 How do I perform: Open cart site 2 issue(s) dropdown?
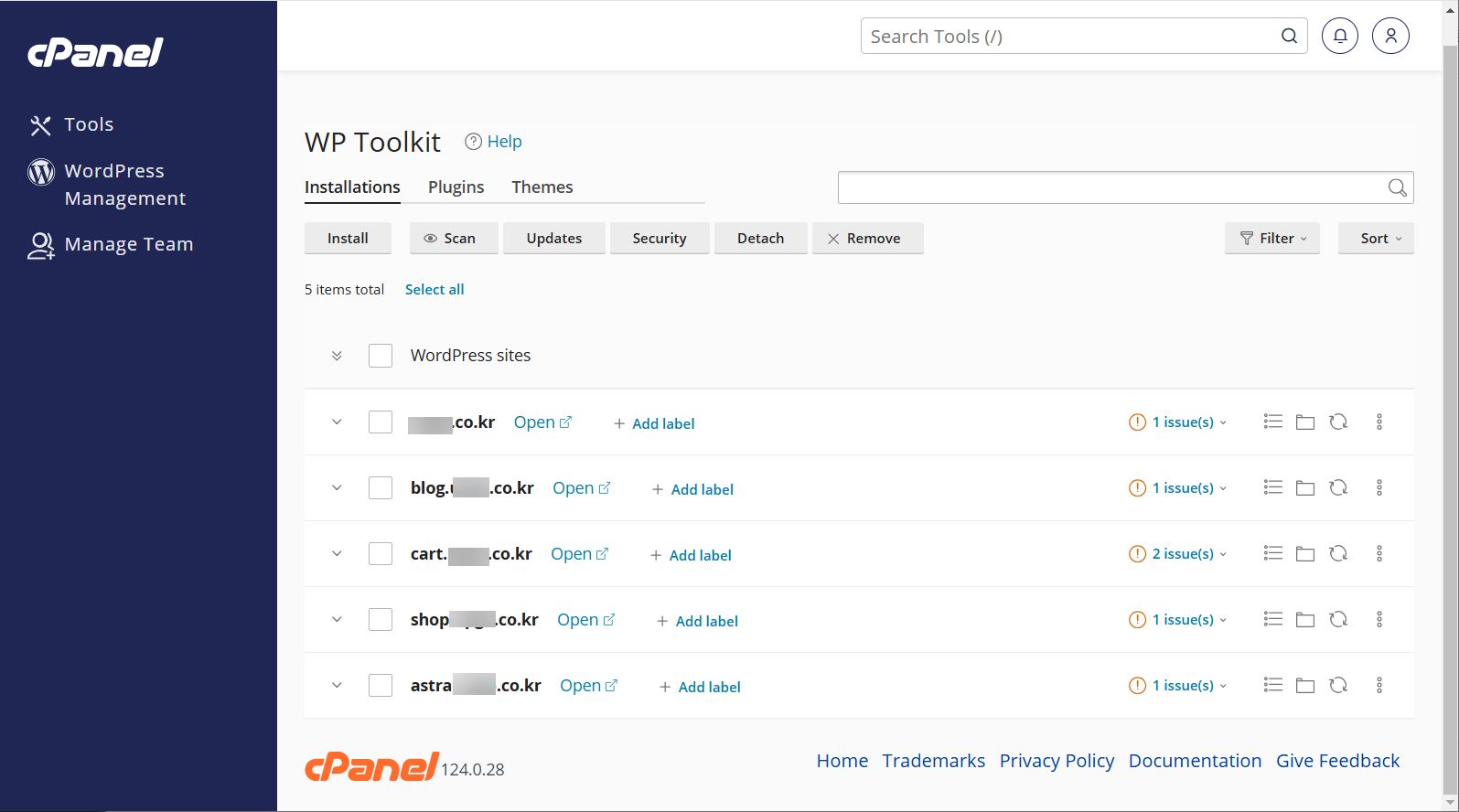pyautogui.click(x=1178, y=553)
